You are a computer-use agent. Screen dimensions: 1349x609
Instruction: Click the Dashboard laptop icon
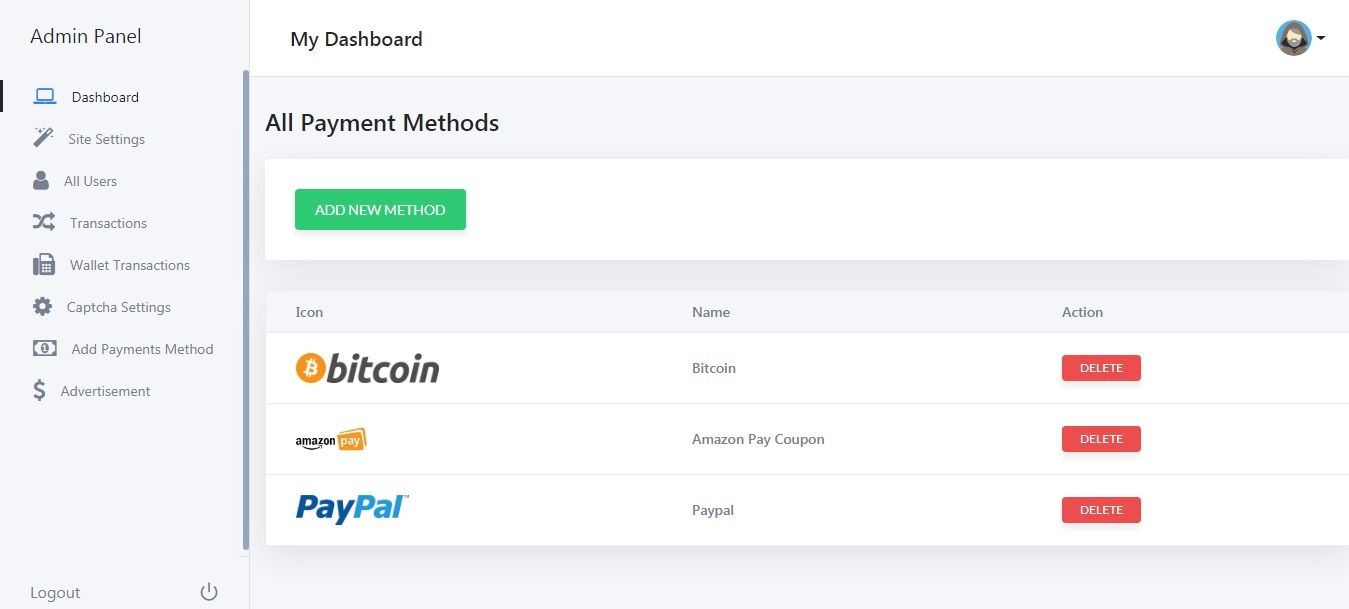point(45,97)
